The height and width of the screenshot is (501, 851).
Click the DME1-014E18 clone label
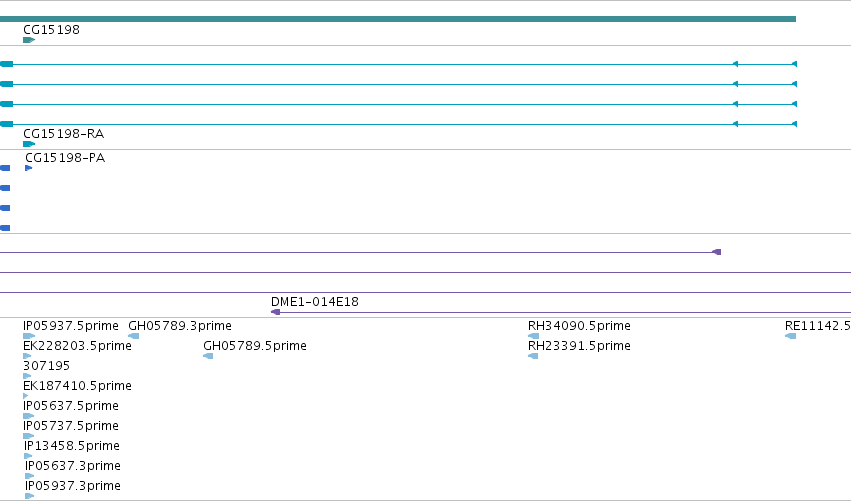click(x=315, y=302)
